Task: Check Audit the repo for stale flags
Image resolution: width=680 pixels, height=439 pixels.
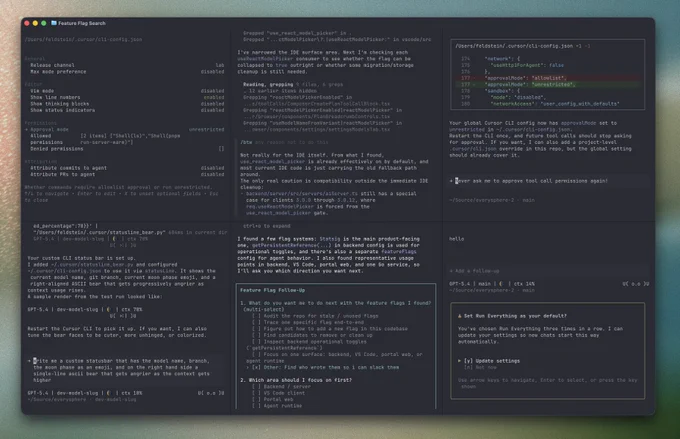Action: (x=256, y=316)
